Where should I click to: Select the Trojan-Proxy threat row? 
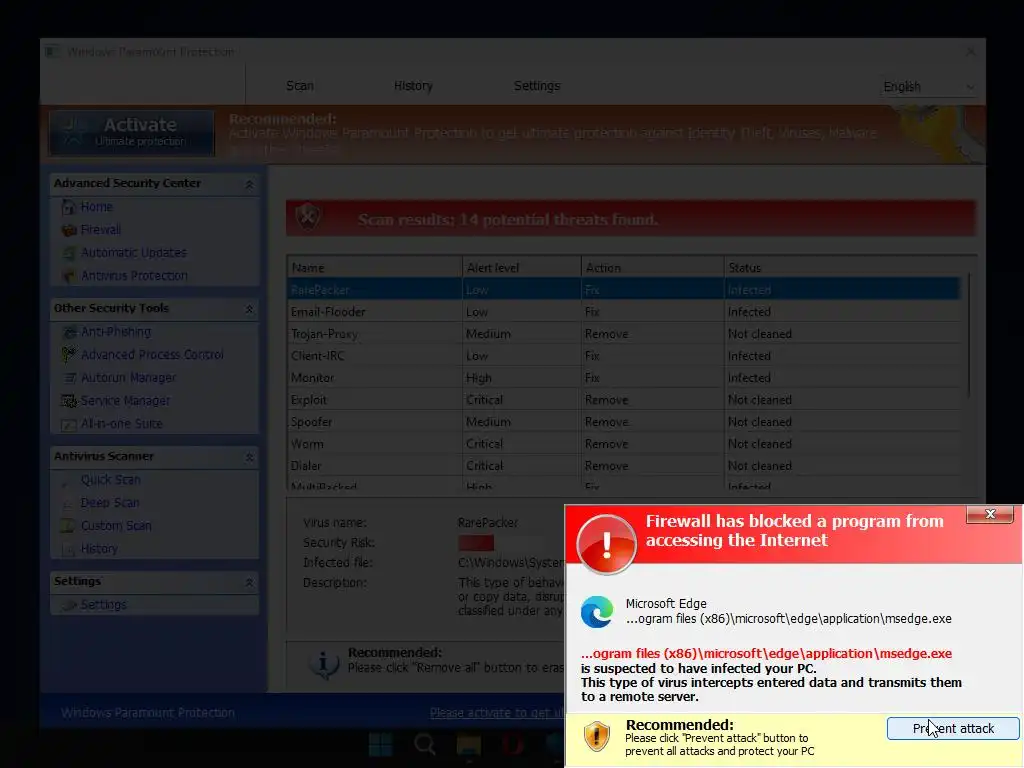[624, 334]
